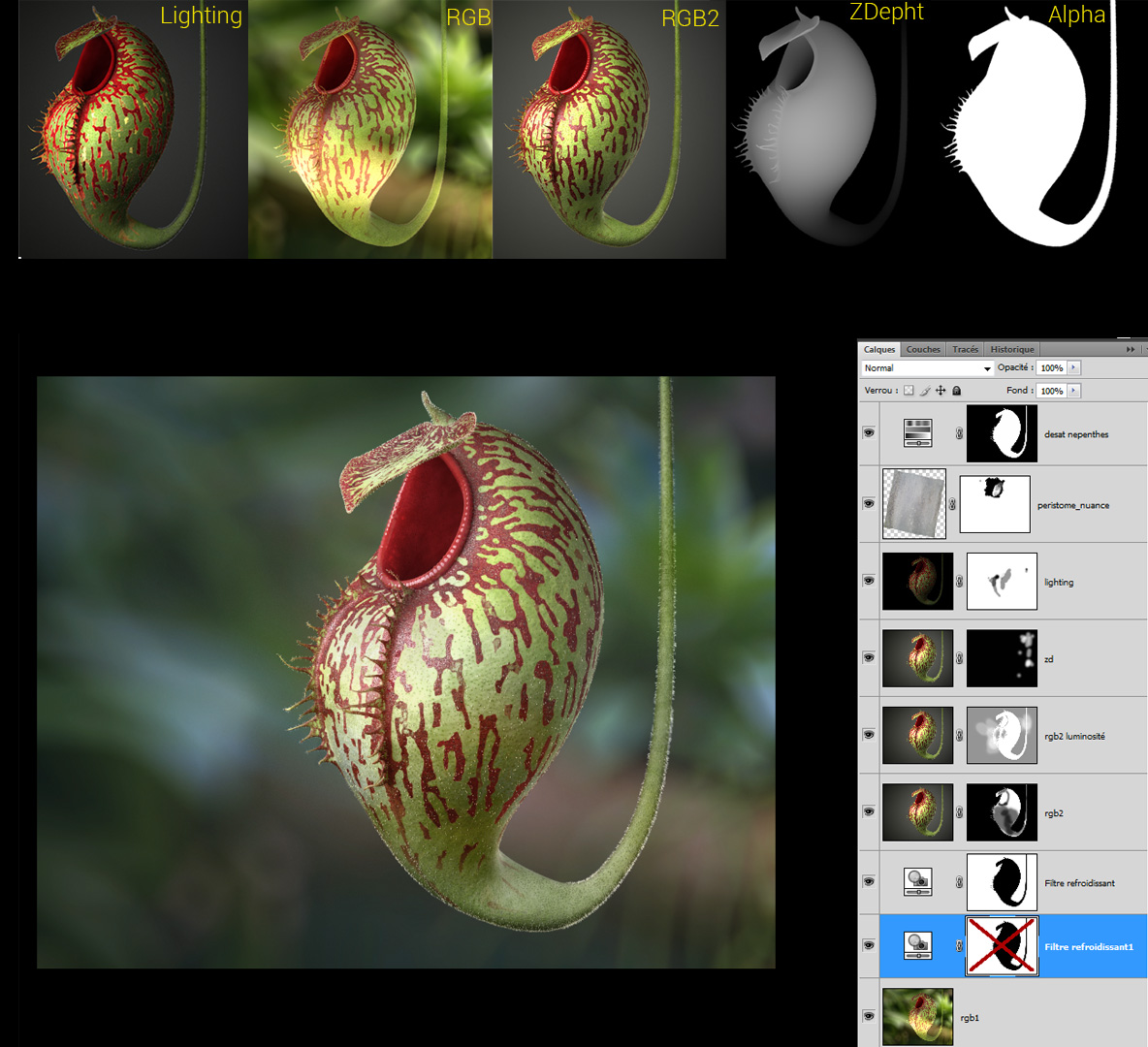This screenshot has height=1047, width=1148.
Task: Select the Filtre refroidissant mask thumbnail
Action: click(x=1002, y=882)
